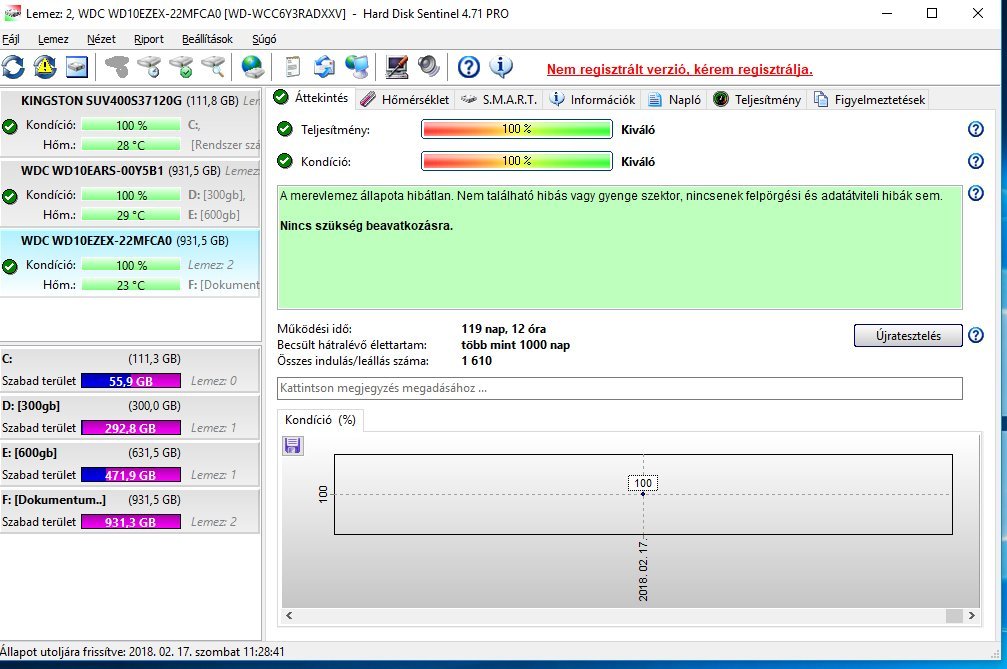Click the 'Nem regisztrált verzió' registration link

679,69
